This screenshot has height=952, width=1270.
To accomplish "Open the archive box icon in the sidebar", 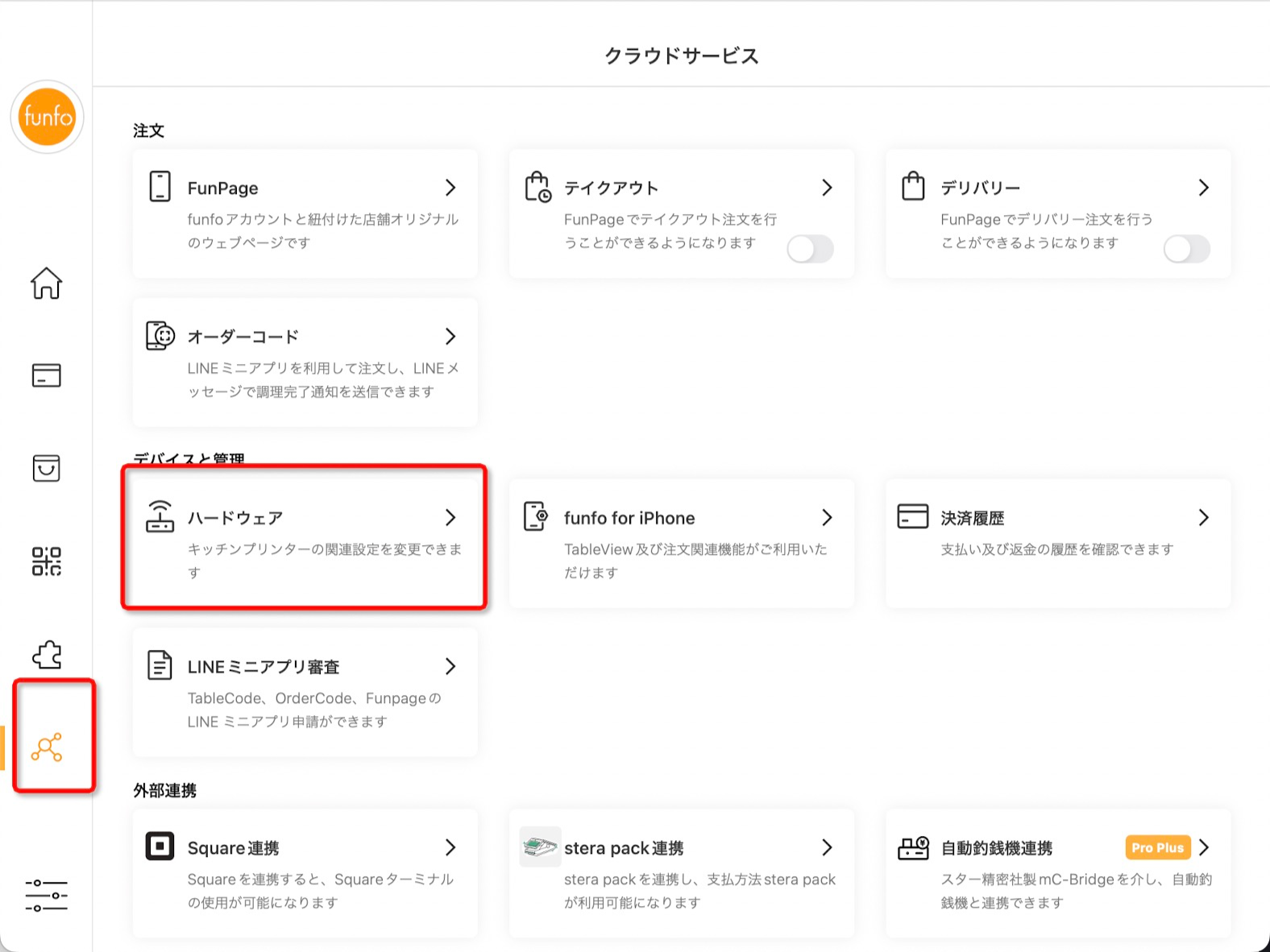I will (x=46, y=468).
